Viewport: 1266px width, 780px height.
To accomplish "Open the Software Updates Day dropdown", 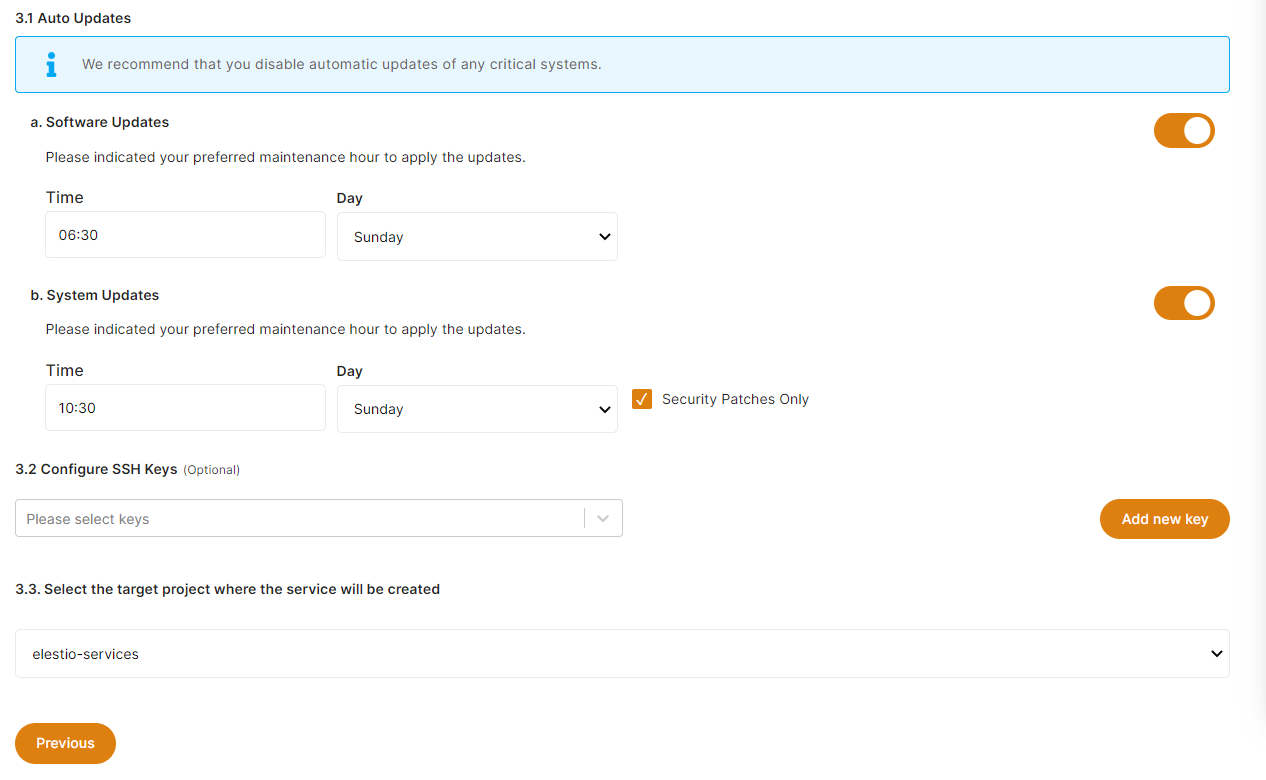I will click(x=477, y=237).
